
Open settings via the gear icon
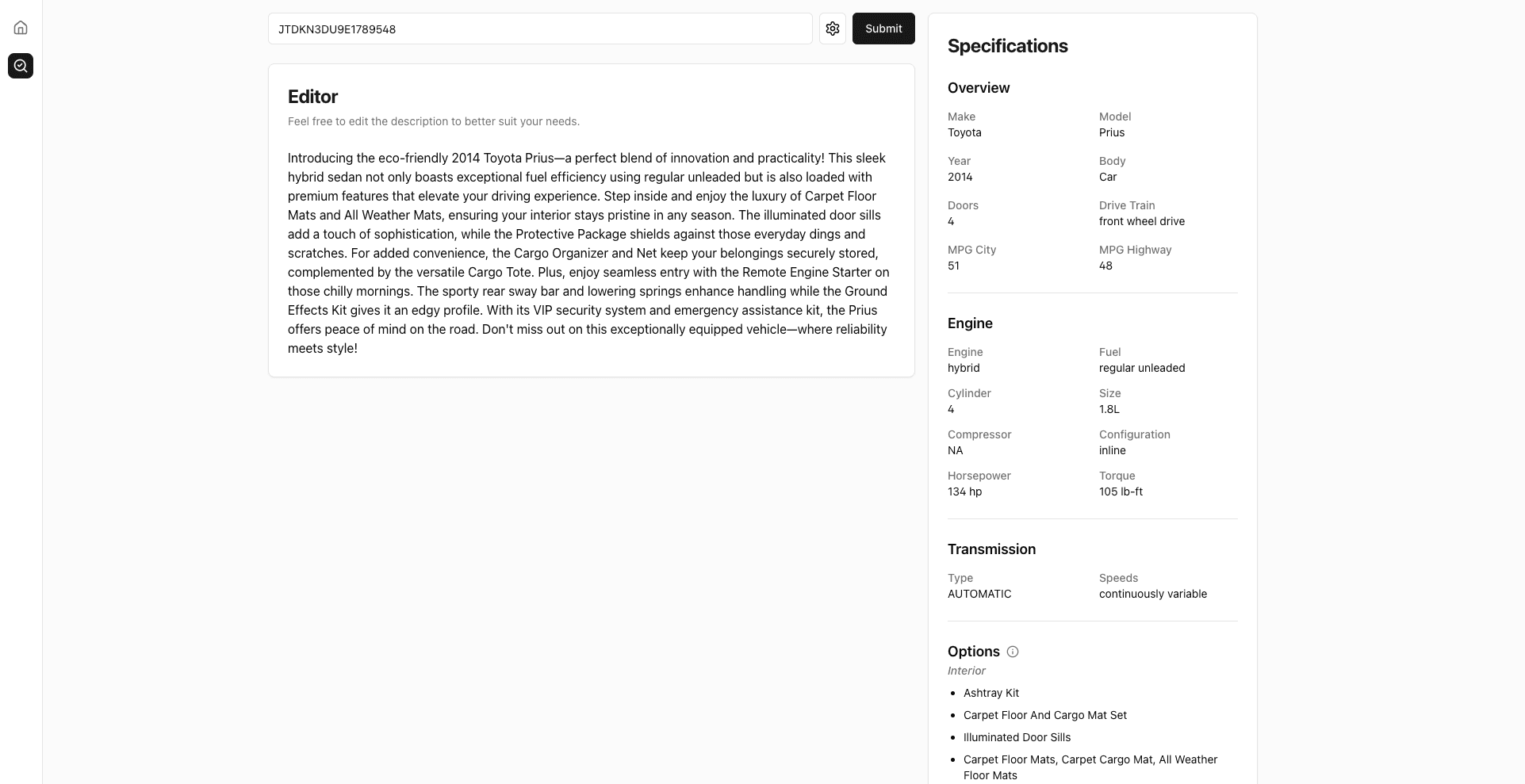[x=833, y=29]
